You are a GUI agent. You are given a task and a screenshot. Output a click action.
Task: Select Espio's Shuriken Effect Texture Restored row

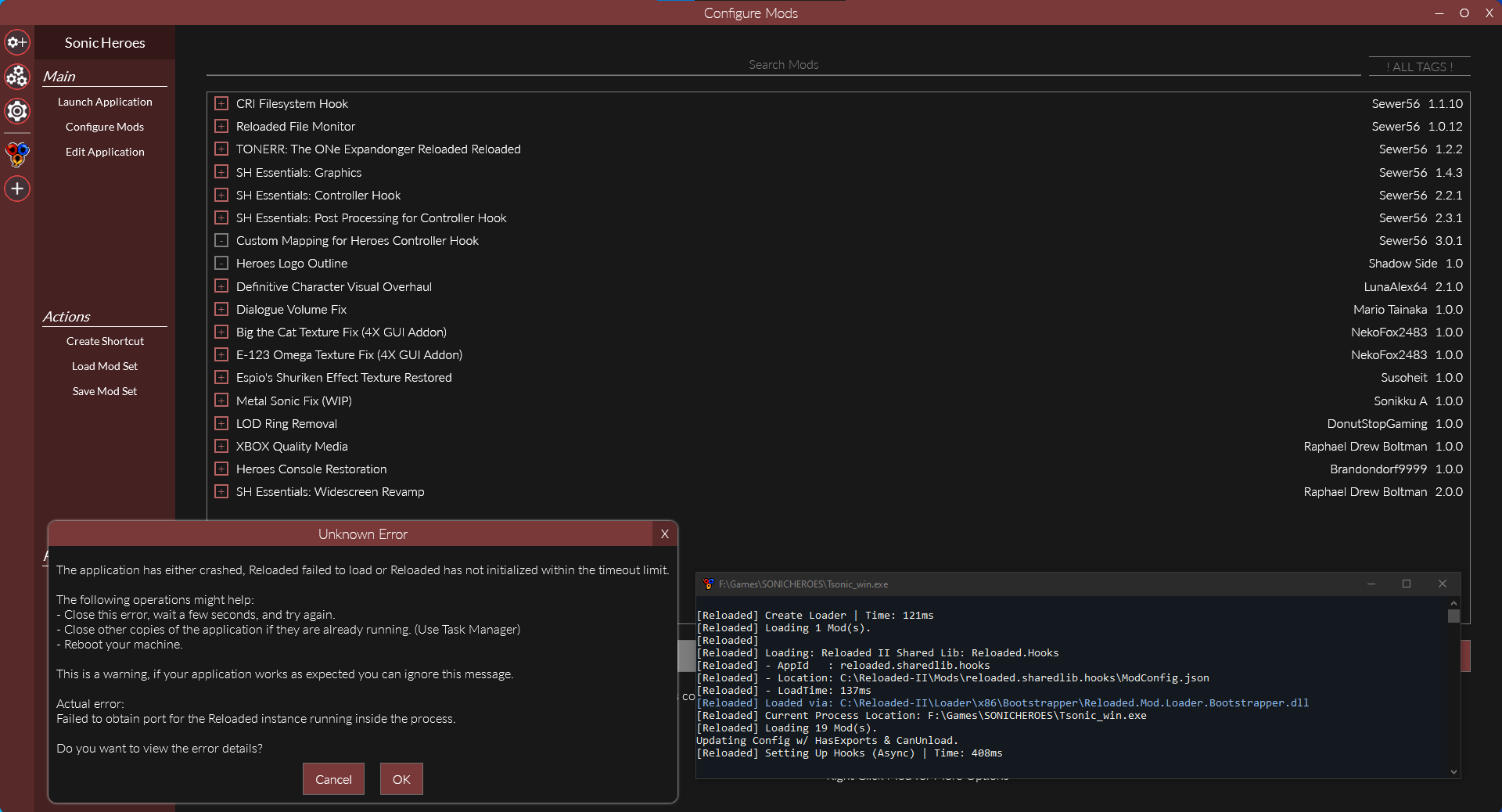839,377
